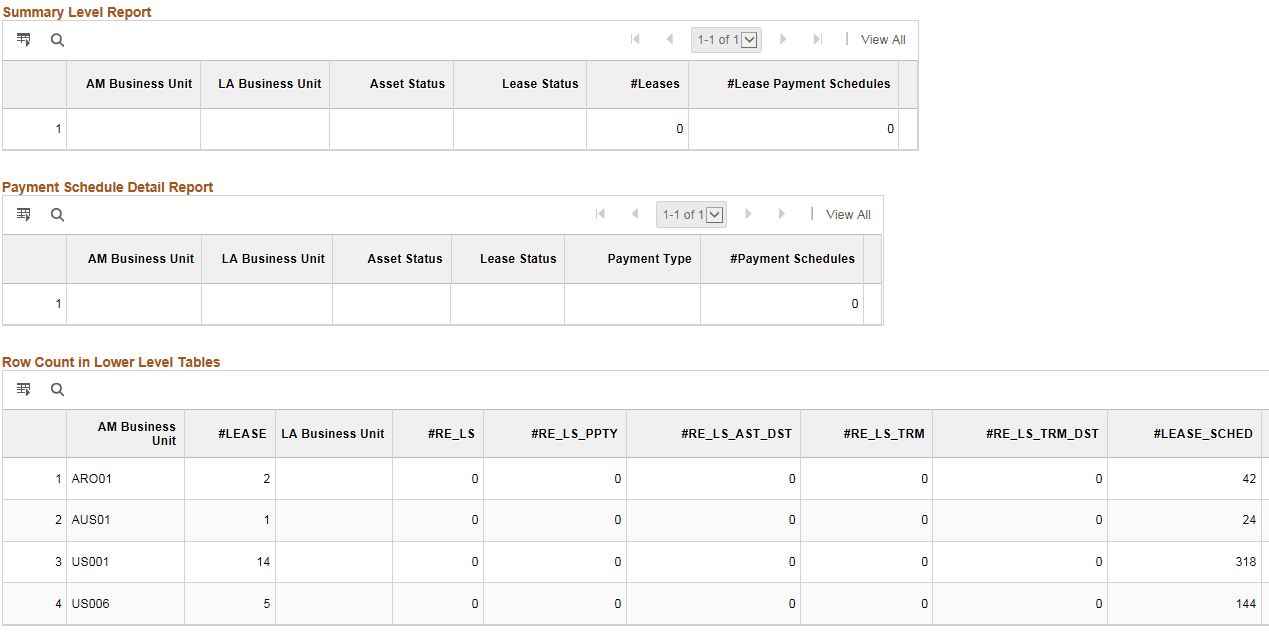
Task: Click the previous arrow in Payment Schedule Detail pager
Action: click(635, 214)
